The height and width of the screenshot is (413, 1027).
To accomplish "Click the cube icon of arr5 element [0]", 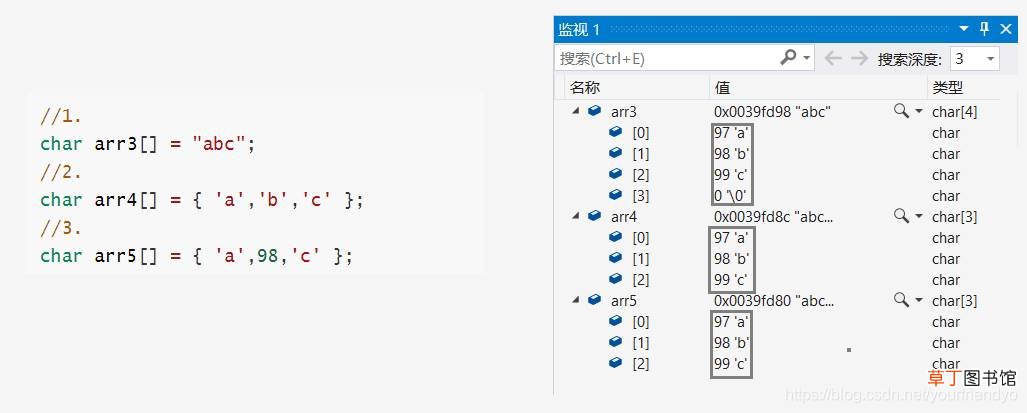I will point(615,320).
